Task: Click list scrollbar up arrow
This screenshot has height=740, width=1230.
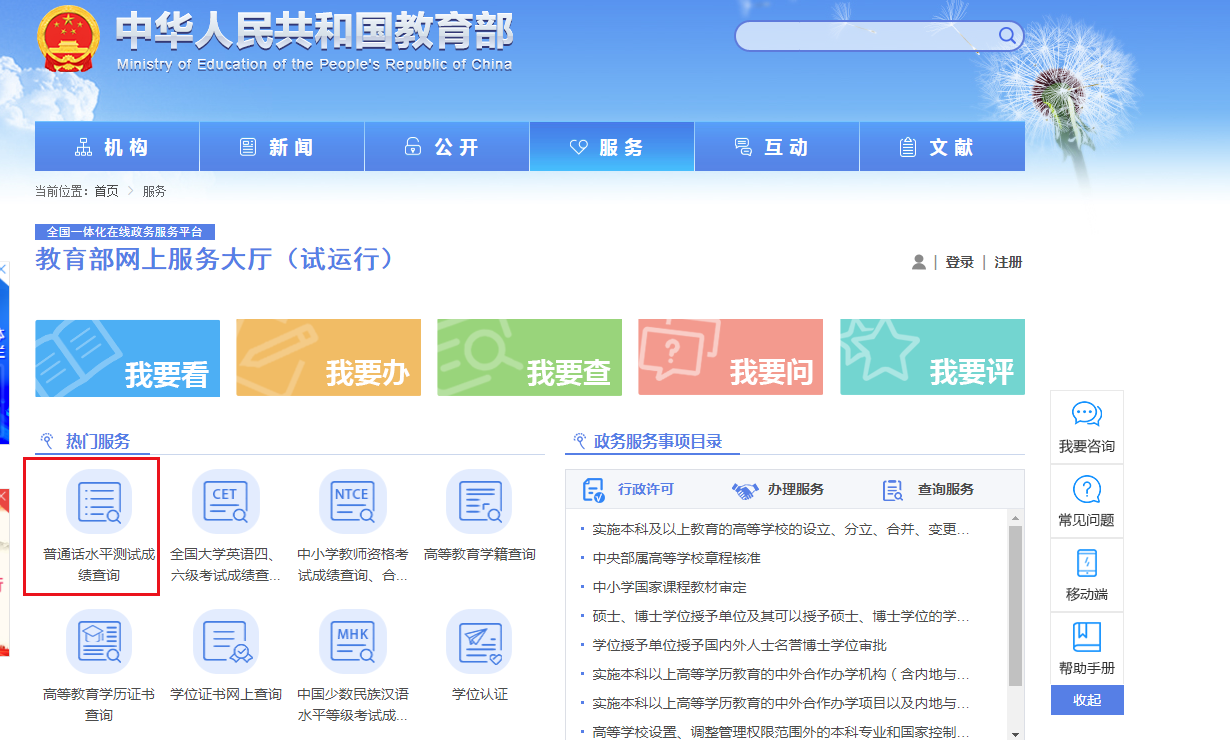Action: (1016, 518)
